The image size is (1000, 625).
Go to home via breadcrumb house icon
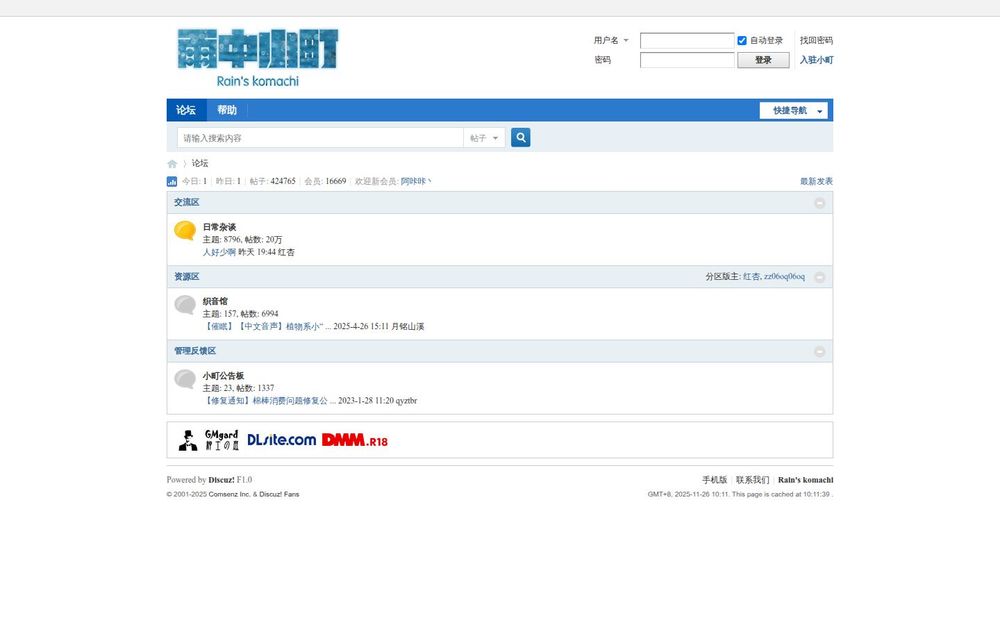click(172, 164)
